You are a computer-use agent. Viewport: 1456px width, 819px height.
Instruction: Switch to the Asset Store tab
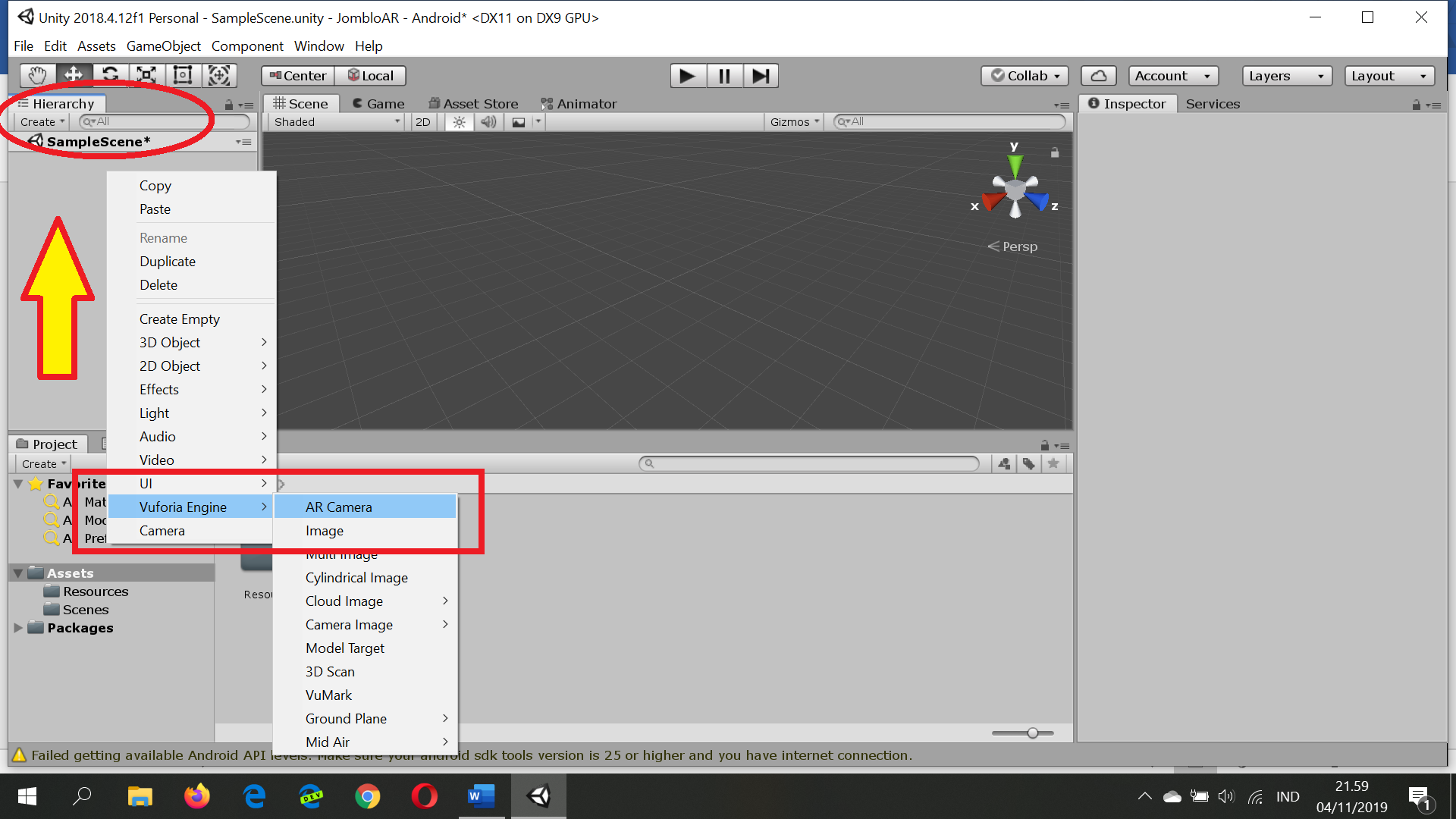point(473,104)
